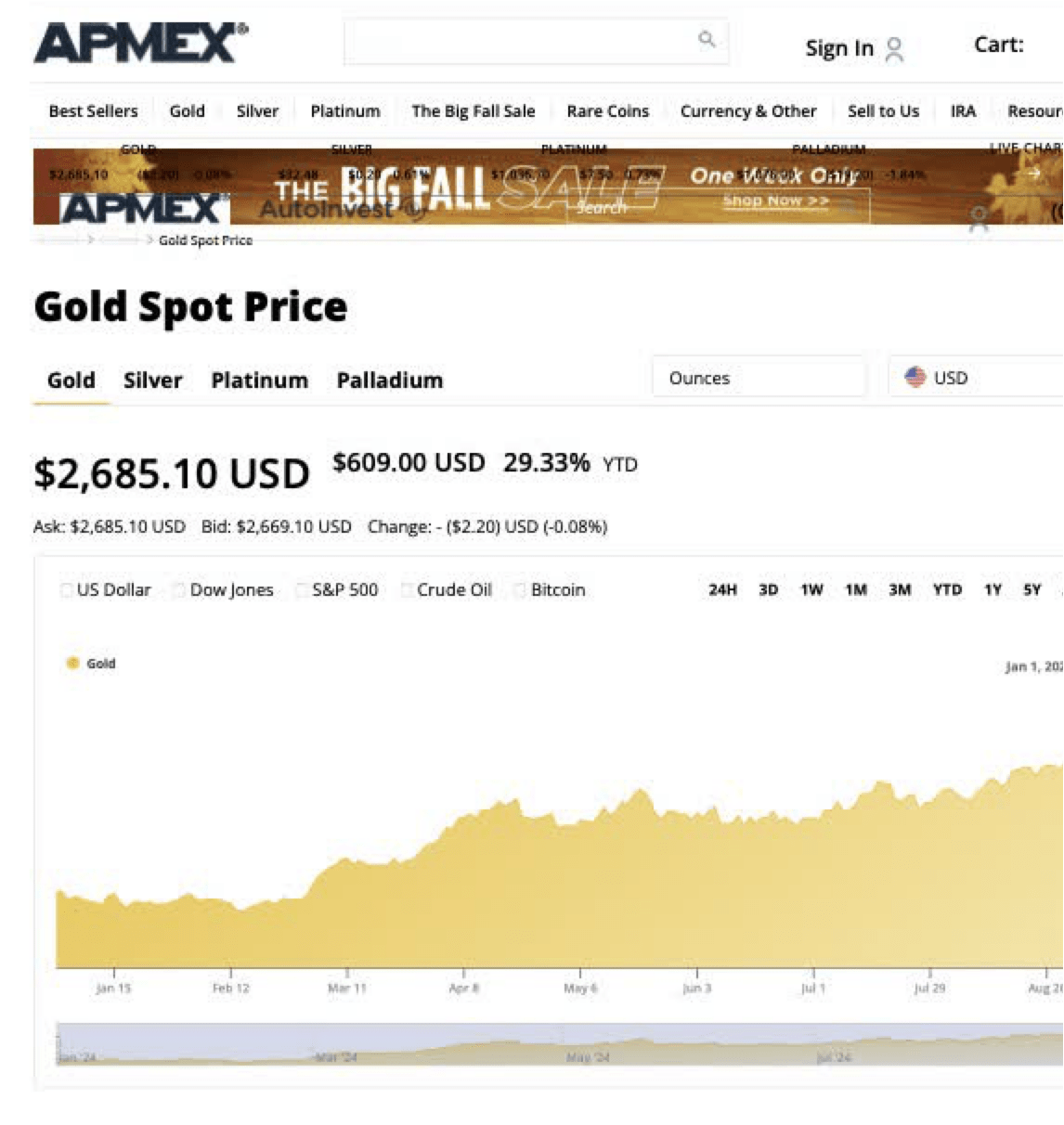Click the AutoInvest icon in the banner
1064x1125 pixels.
[x=414, y=210]
